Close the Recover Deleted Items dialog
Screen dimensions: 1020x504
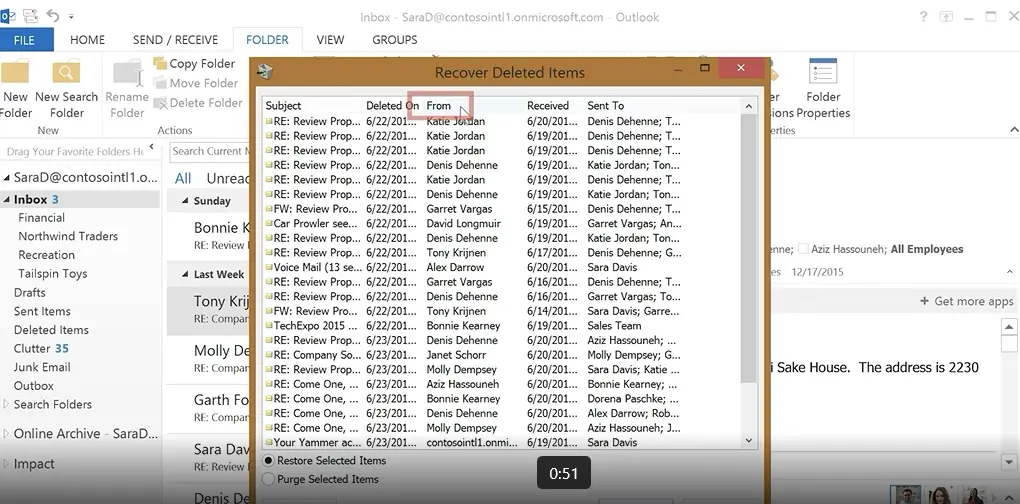(740, 68)
